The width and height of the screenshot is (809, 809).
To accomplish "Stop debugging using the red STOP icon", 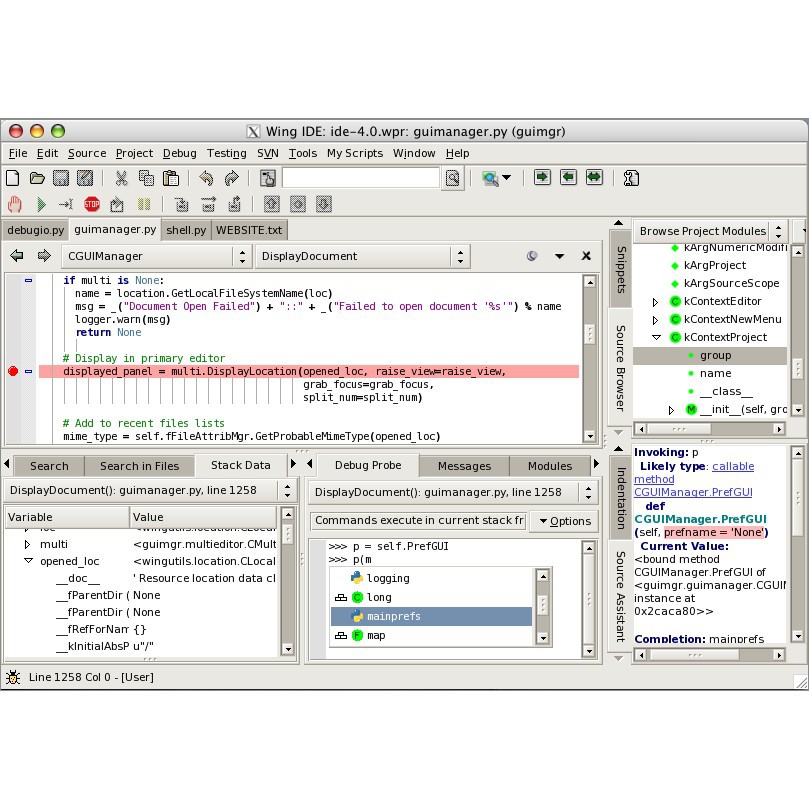I will tap(92, 204).
